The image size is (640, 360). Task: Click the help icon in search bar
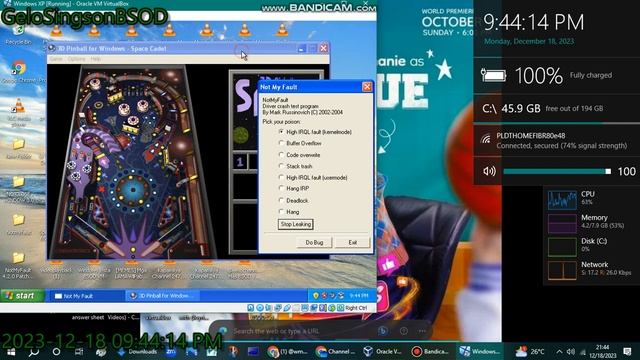pos(404,331)
